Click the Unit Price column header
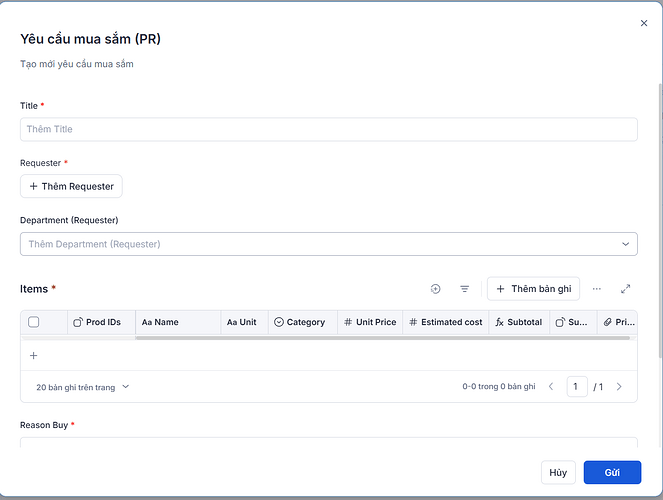 coord(370,322)
